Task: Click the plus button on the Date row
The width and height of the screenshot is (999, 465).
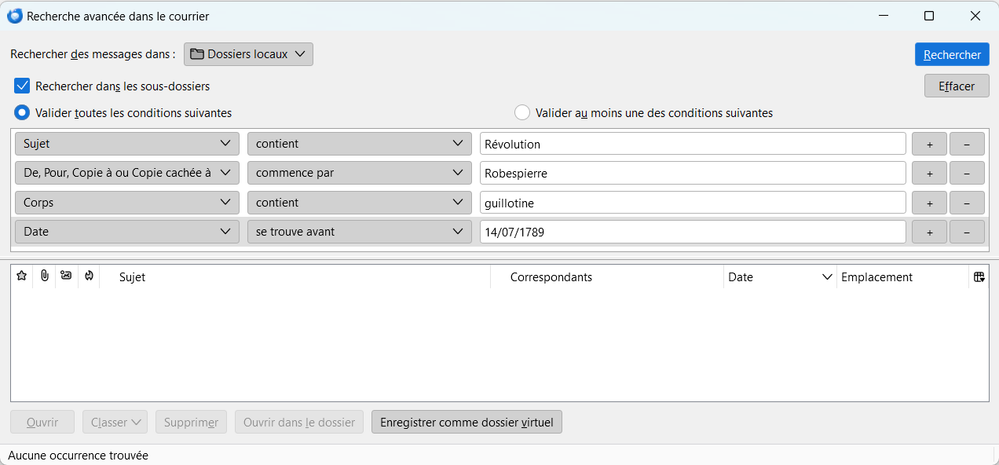Action: [930, 232]
